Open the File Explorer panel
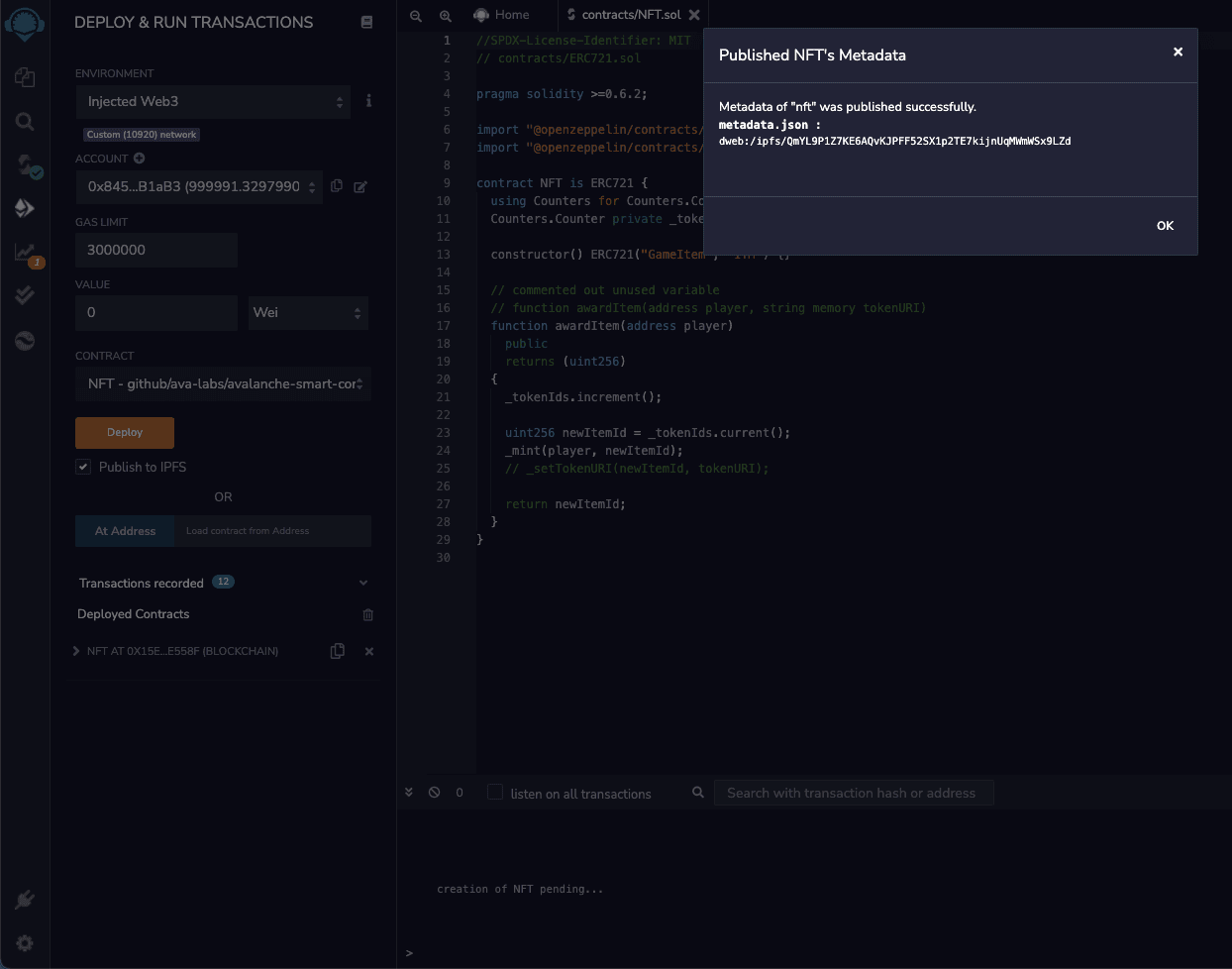The width and height of the screenshot is (1232, 969). [x=25, y=77]
